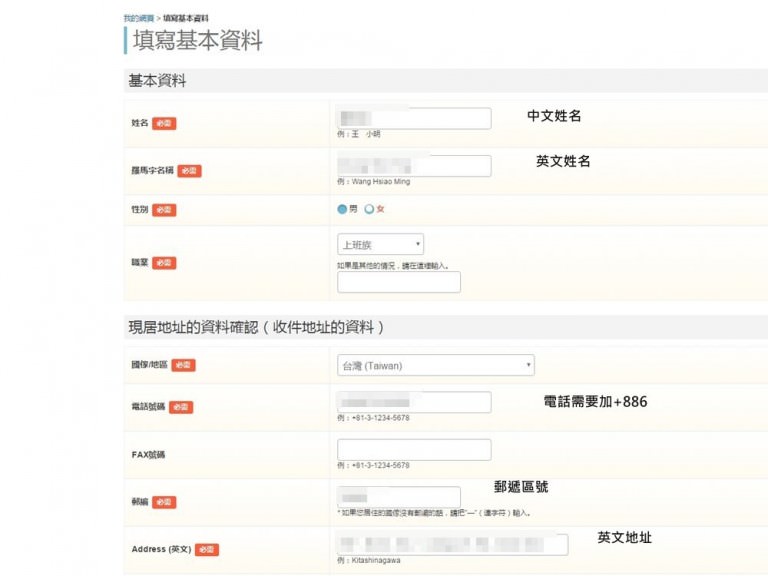Click the red required badge beside 電話號碼
This screenshot has height=576, width=768.
(x=181, y=407)
